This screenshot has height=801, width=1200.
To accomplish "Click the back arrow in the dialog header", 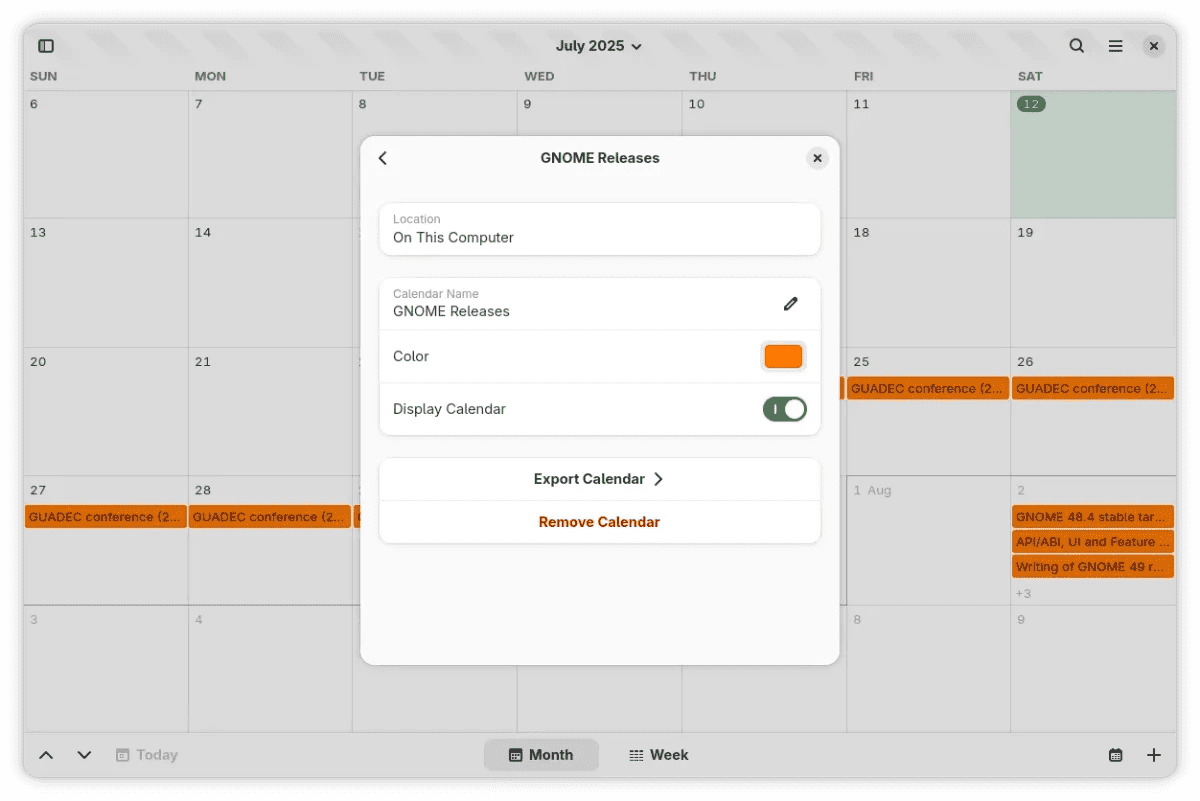I will point(382,158).
